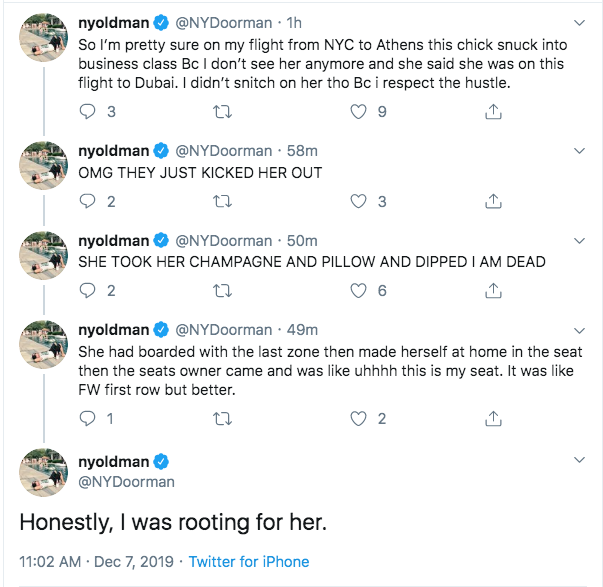
Task: Retweet the tweet posted 49m ago
Action: pos(223,420)
